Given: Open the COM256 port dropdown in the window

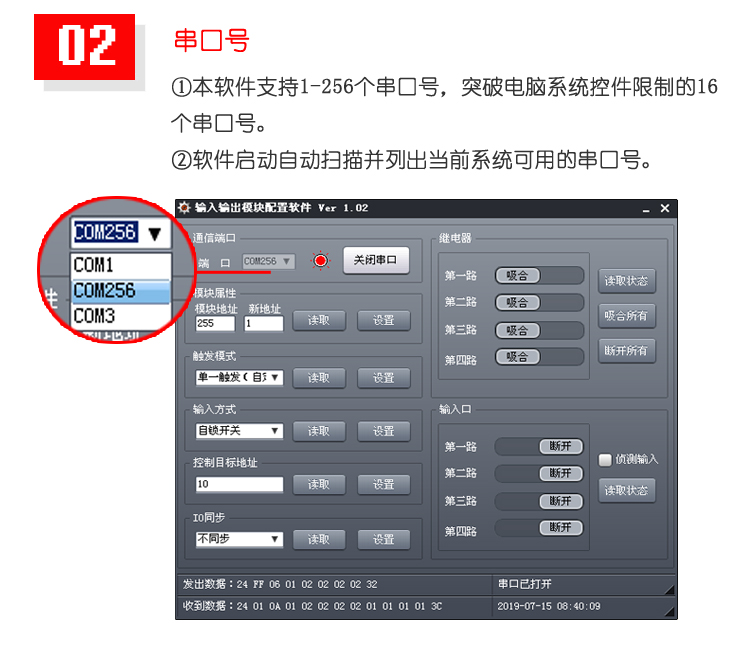Looking at the screenshot, I should (x=268, y=261).
